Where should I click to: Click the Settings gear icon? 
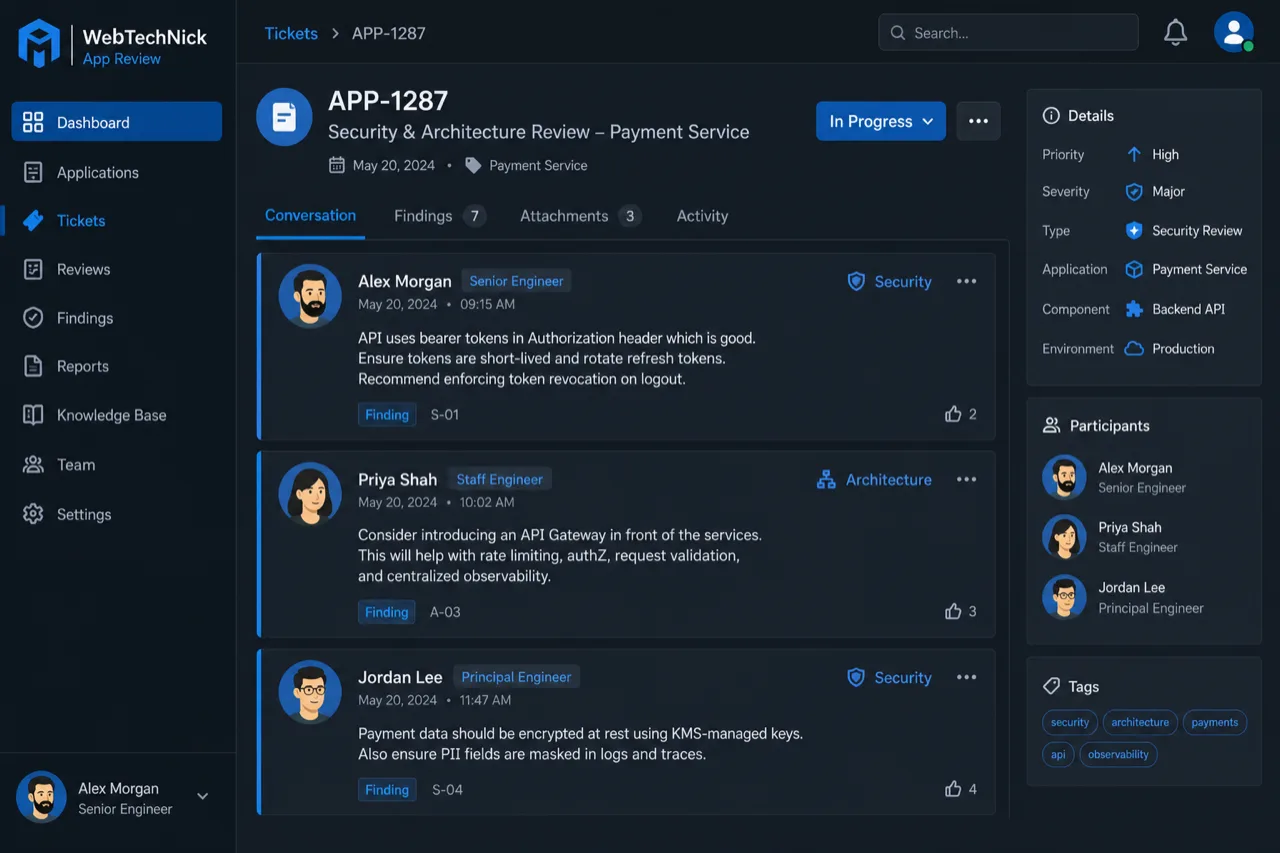(x=33, y=514)
